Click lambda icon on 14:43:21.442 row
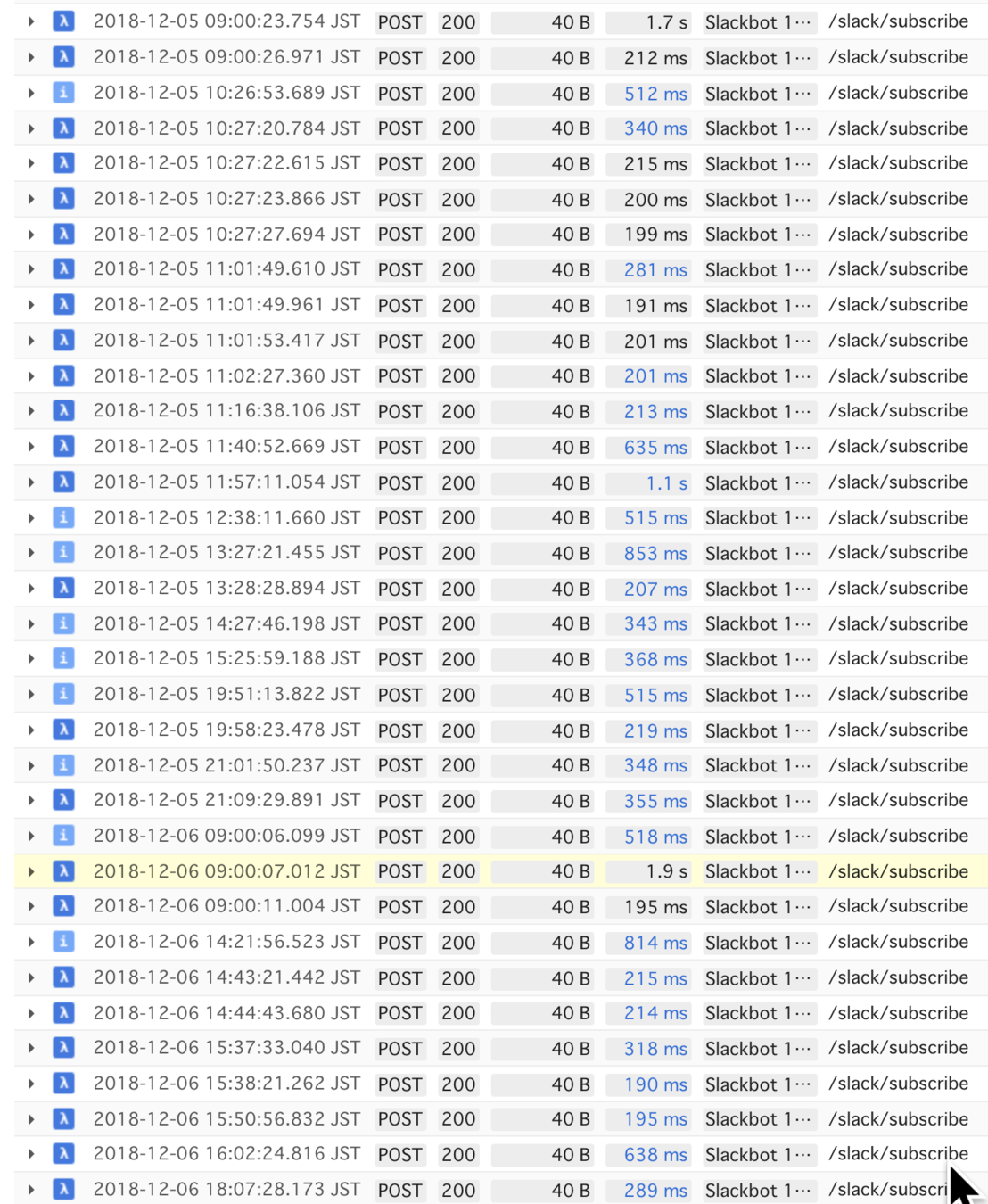This screenshot has width=988, height=1204. (63, 977)
